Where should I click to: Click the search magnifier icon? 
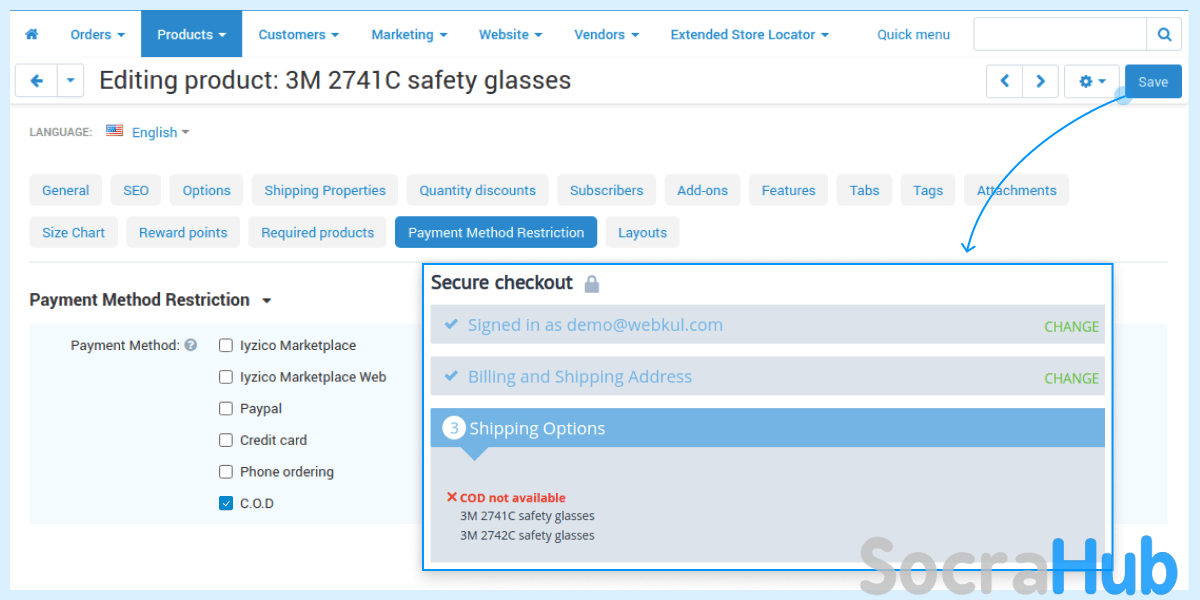tap(1164, 34)
